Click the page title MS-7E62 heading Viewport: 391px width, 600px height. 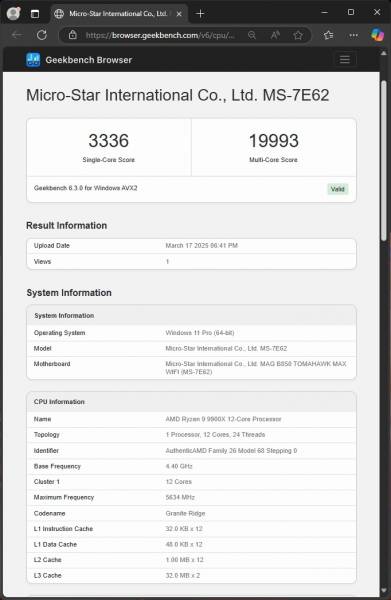pos(178,96)
